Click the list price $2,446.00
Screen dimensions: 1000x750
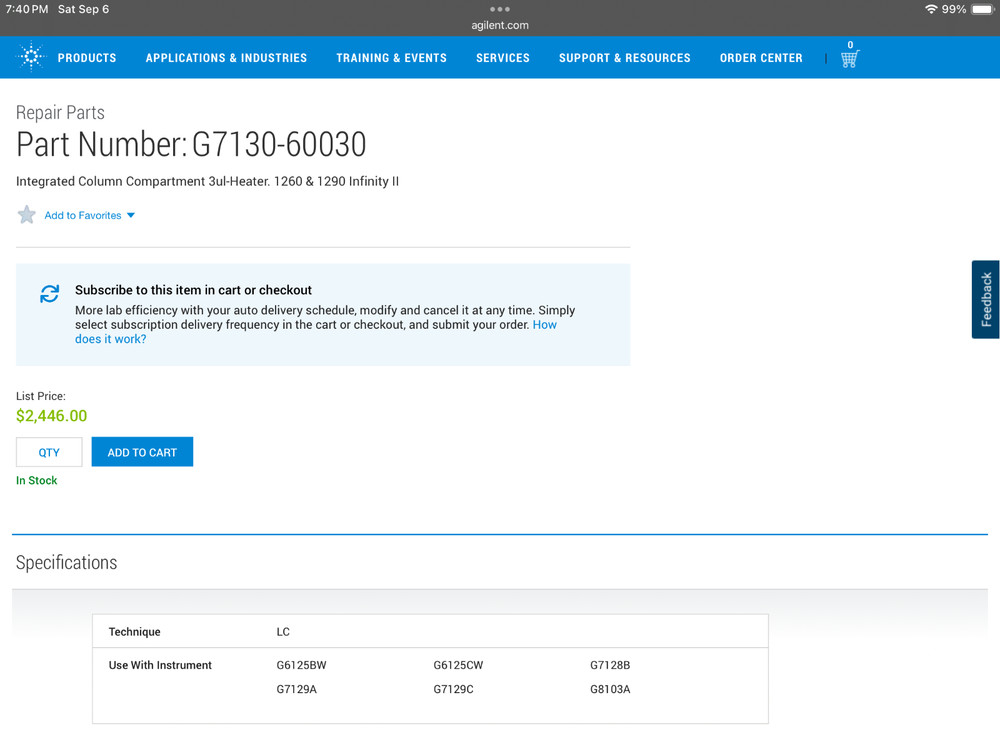click(52, 416)
